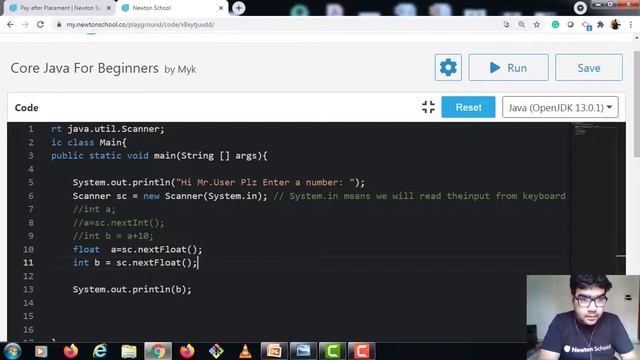Click the install app icon in the address bar
640x360 pixels.
(x=507, y=24)
